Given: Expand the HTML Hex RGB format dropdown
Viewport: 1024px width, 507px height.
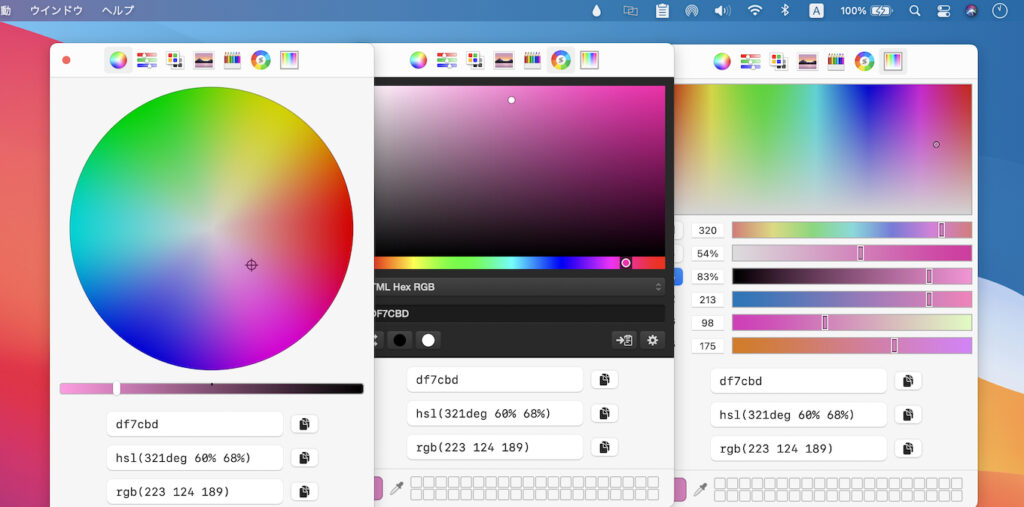Looking at the screenshot, I should pyautogui.click(x=518, y=287).
